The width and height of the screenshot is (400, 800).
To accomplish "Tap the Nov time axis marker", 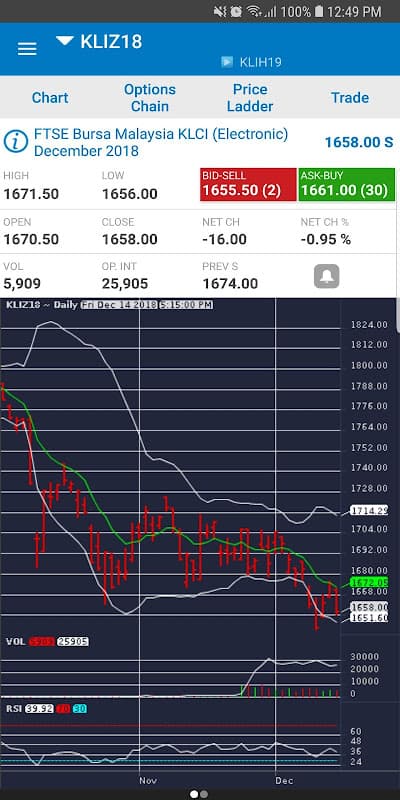I will click(148, 781).
